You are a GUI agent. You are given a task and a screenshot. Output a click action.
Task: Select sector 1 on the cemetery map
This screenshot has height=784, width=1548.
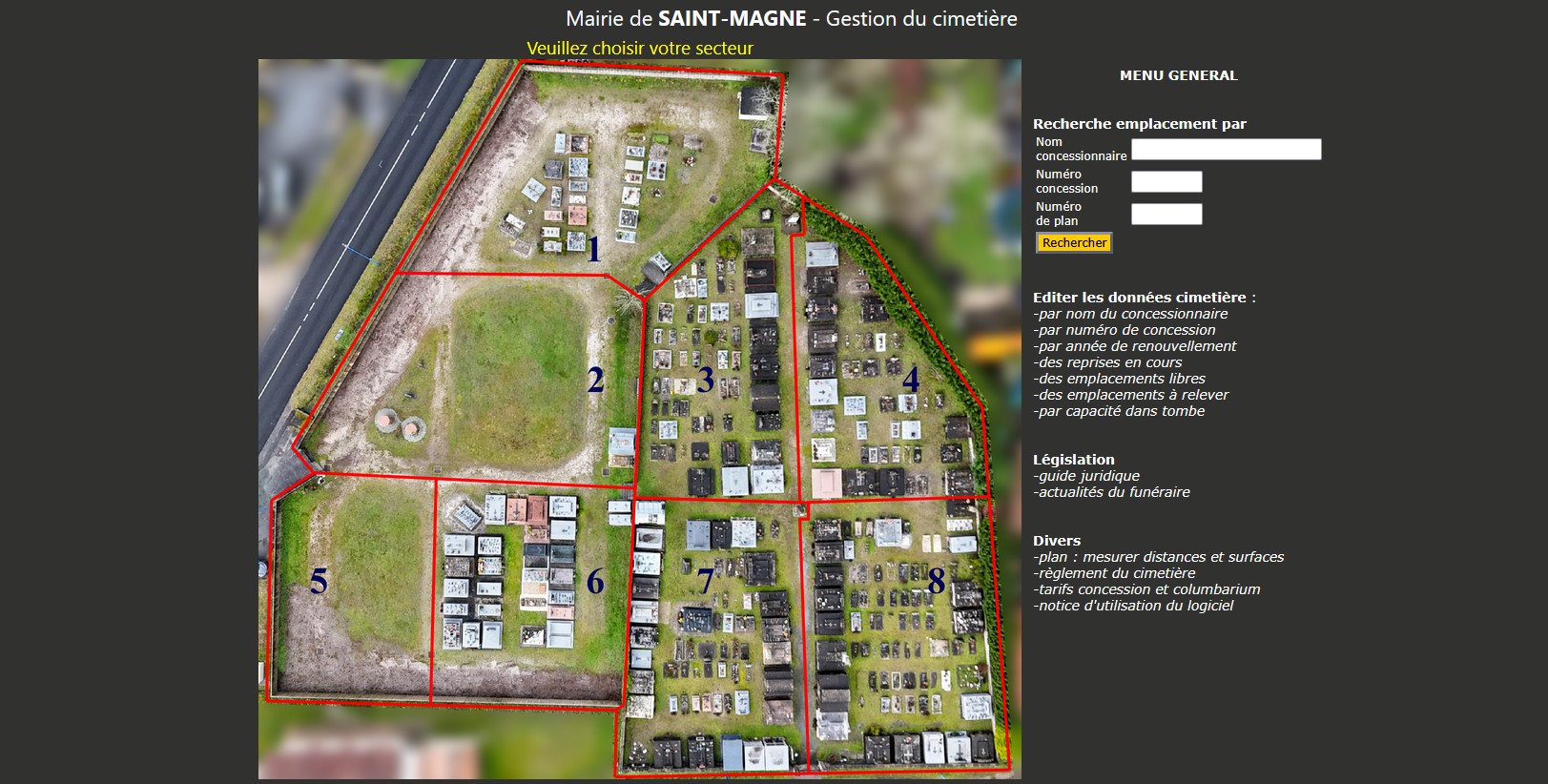[x=593, y=250]
